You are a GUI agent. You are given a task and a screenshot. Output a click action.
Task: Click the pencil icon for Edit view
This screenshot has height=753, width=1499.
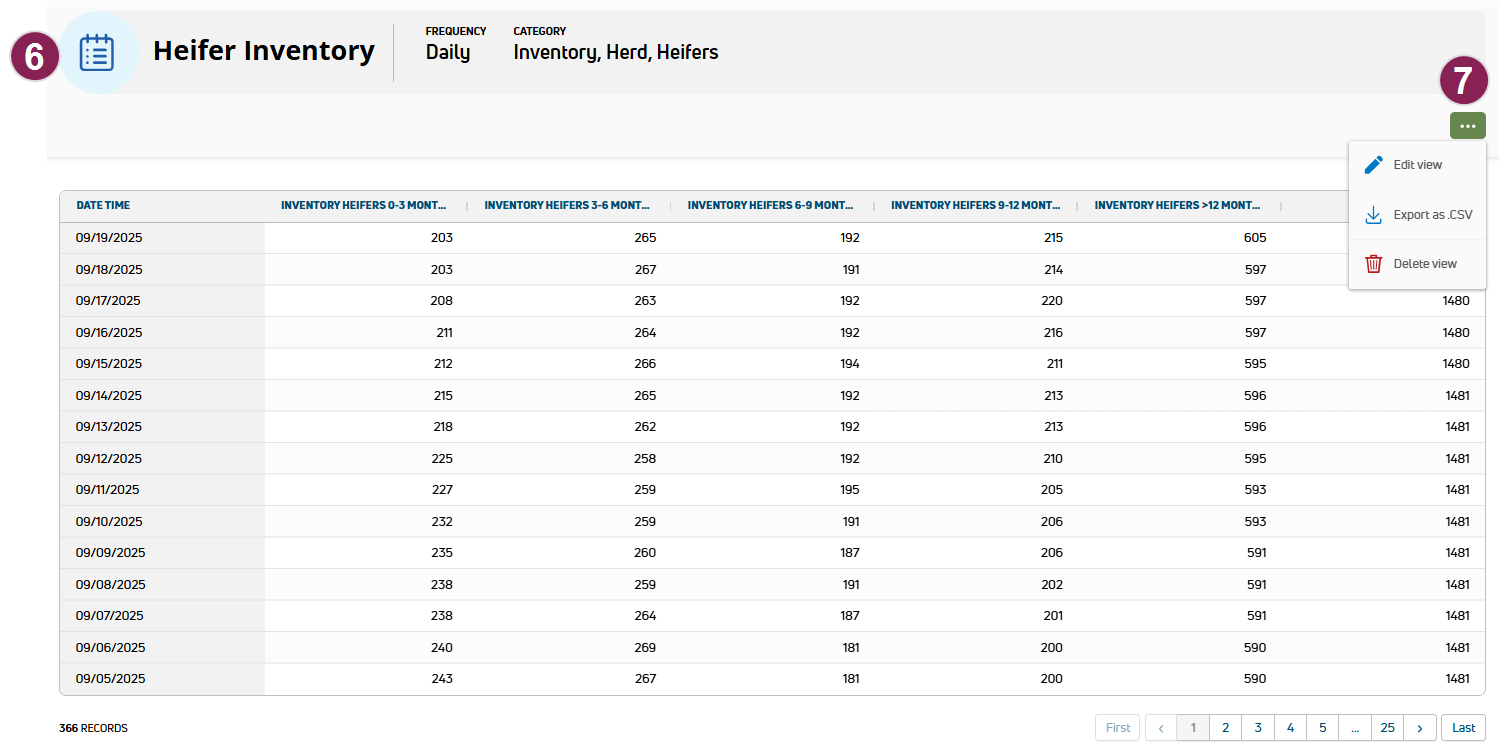[x=1374, y=165]
